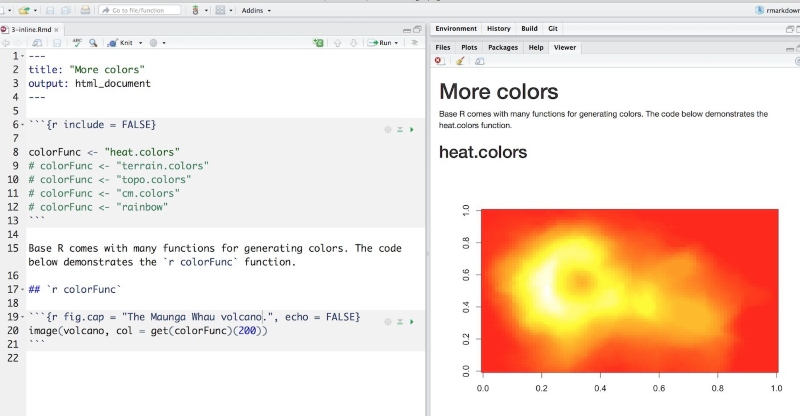
Task: Show the document outline icon
Action: pyautogui.click(x=414, y=43)
